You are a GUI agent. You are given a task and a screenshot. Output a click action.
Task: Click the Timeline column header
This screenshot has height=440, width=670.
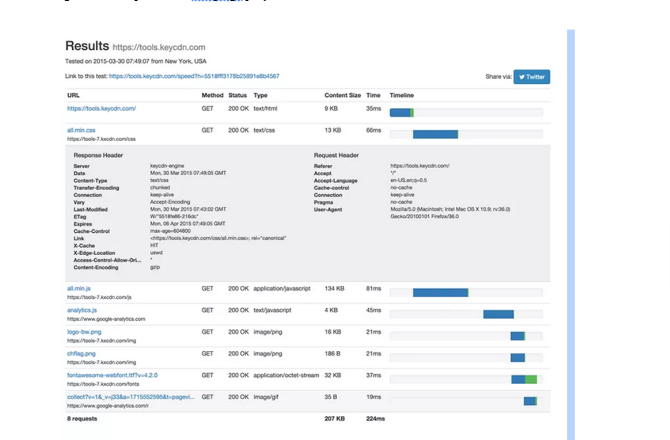[402, 95]
